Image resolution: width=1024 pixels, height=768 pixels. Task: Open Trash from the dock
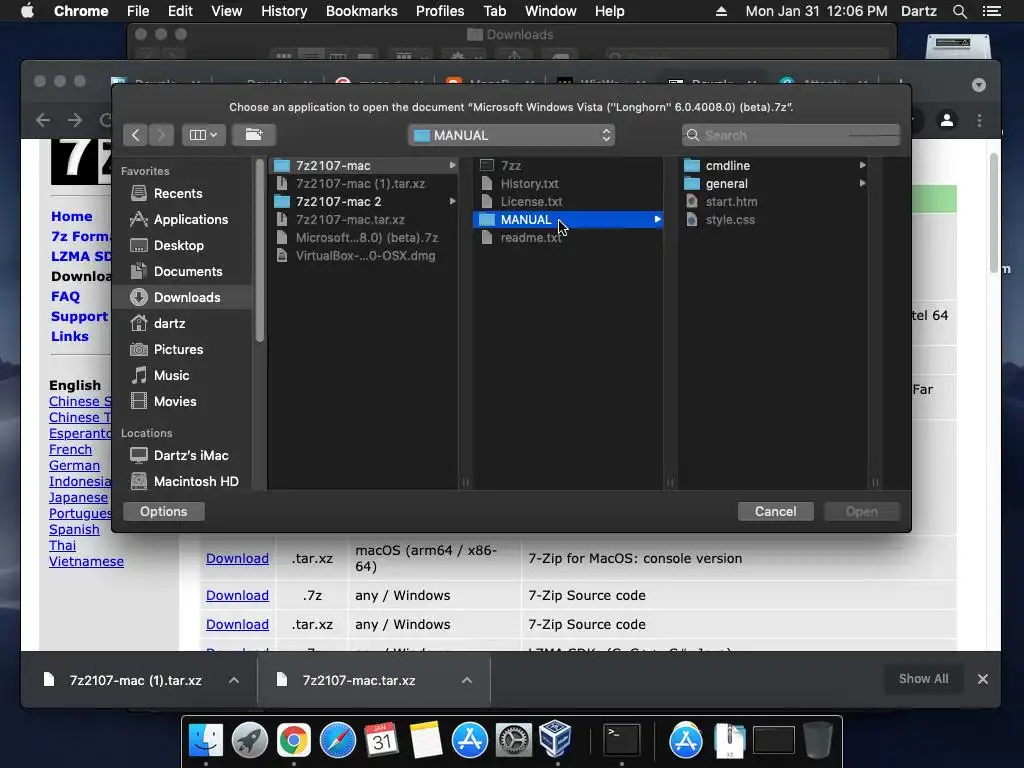(817, 740)
